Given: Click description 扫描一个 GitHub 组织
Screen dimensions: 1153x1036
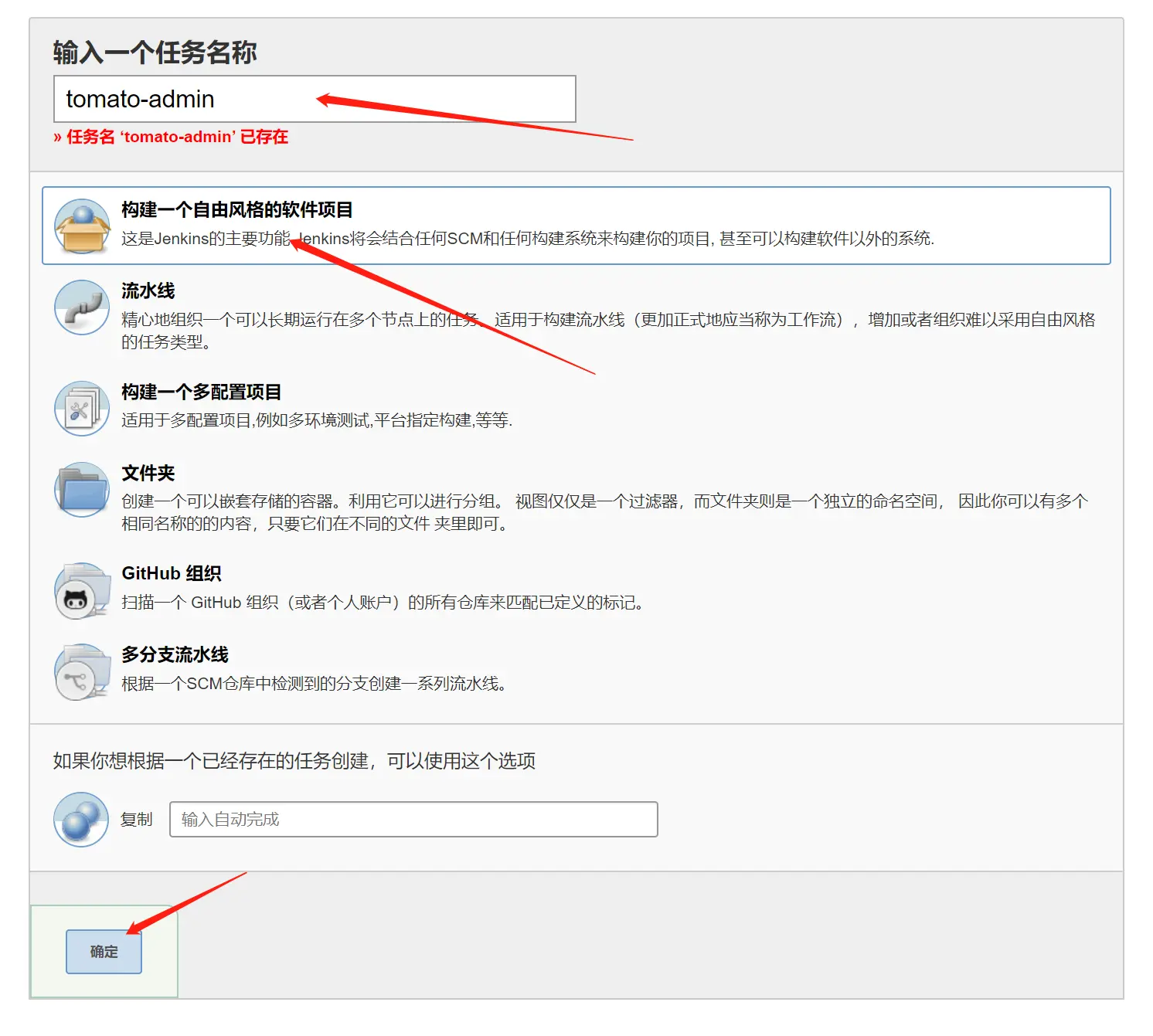Looking at the screenshot, I should 384,603.
